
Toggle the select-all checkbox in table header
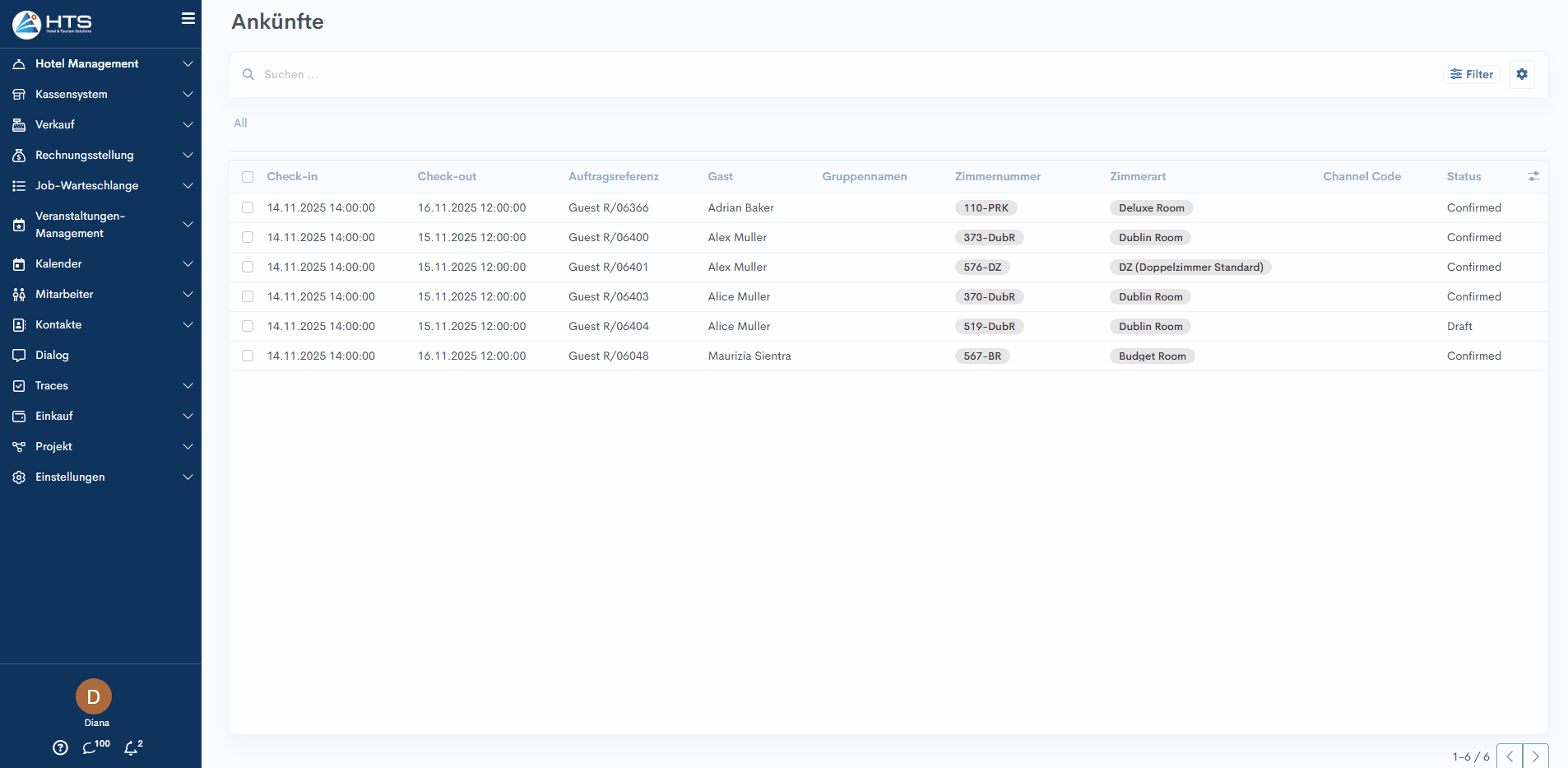tap(248, 177)
